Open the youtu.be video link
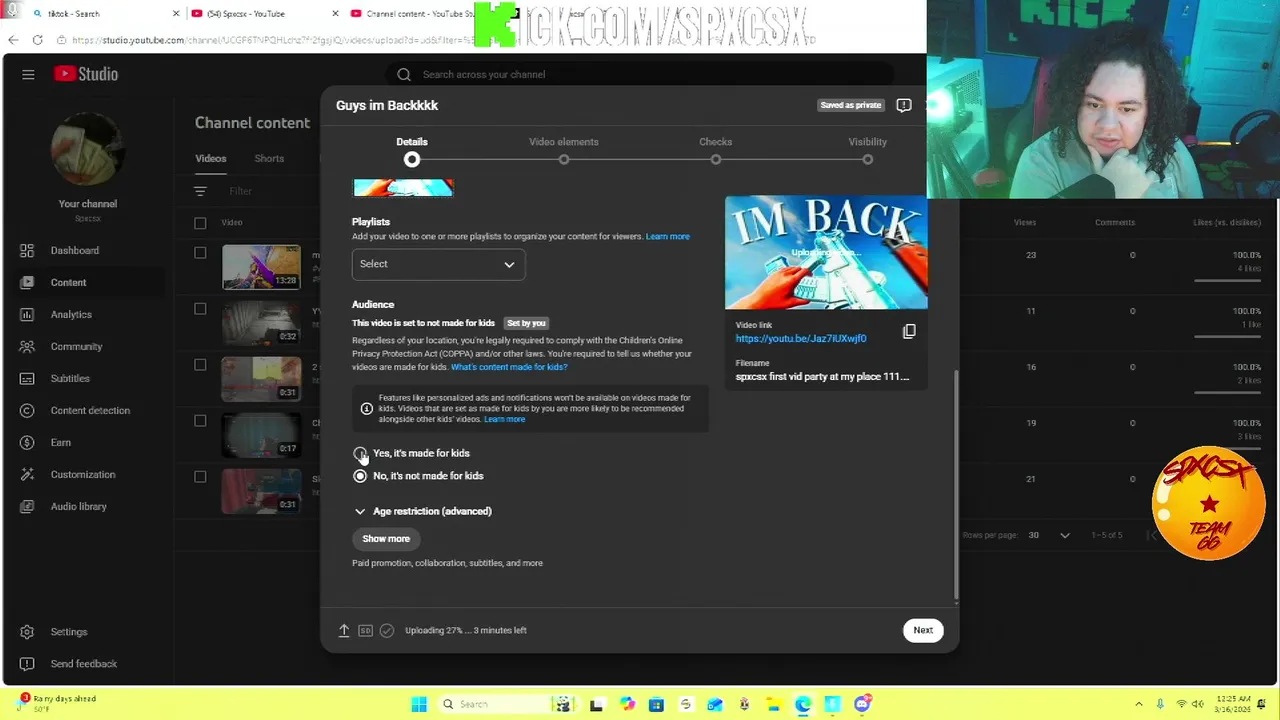 [801, 338]
